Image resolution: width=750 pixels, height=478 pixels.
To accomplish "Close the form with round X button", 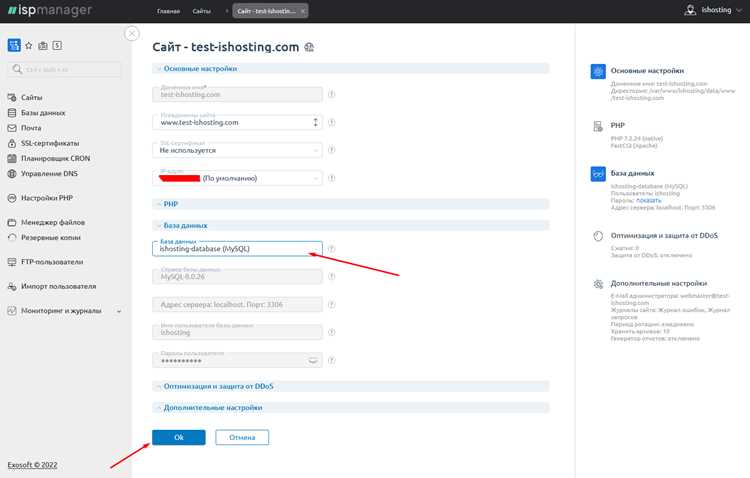I will [132, 34].
